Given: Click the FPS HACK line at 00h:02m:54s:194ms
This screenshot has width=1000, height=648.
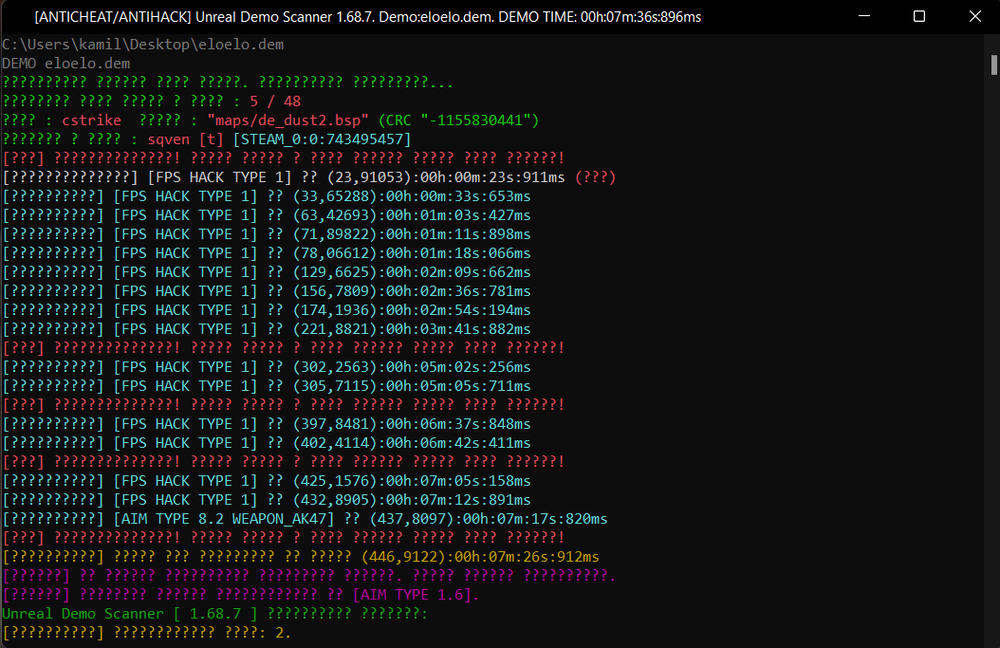Looking at the screenshot, I should coord(267,311).
